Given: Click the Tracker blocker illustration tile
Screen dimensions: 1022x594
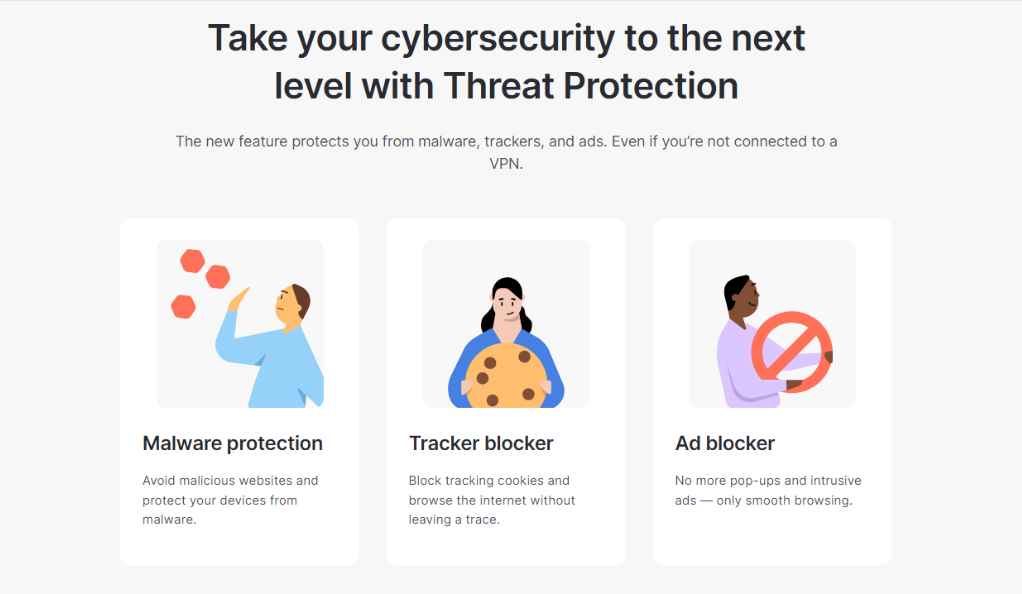Looking at the screenshot, I should tap(506, 324).
